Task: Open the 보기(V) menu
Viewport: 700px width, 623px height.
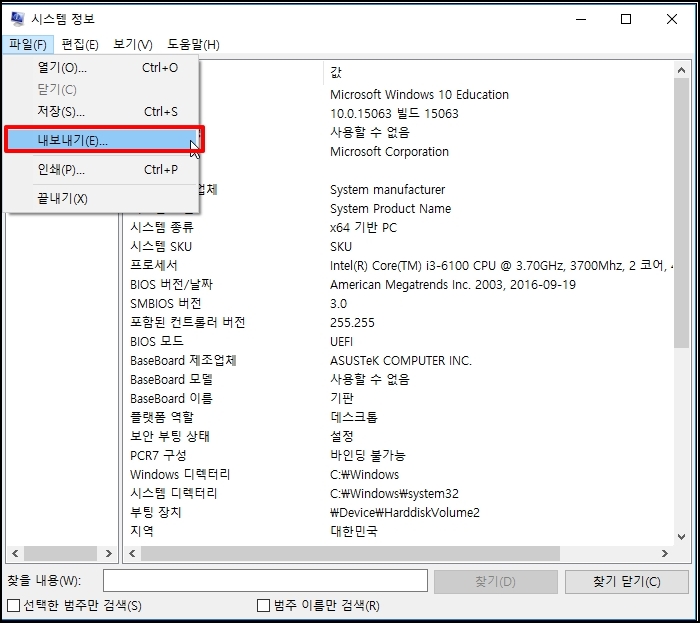Action: point(133,45)
